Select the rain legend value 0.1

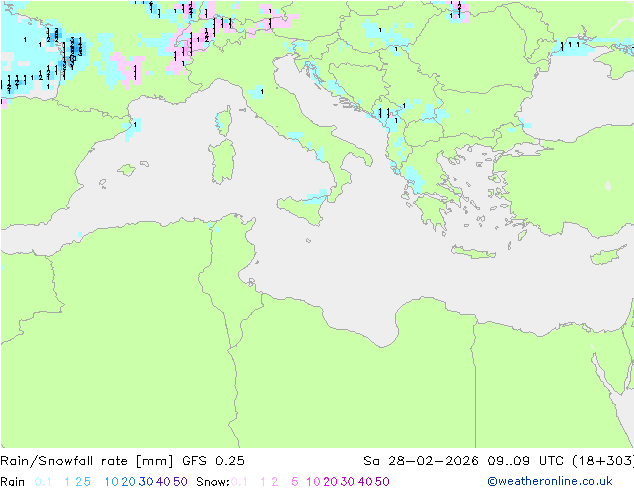coord(43,482)
